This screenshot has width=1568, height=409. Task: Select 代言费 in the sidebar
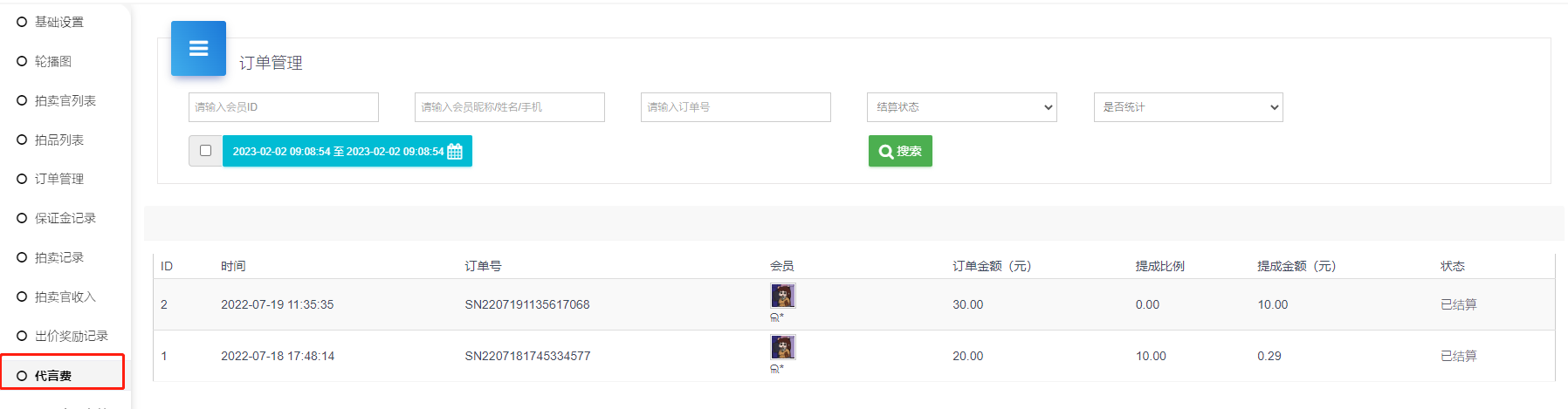click(53, 376)
